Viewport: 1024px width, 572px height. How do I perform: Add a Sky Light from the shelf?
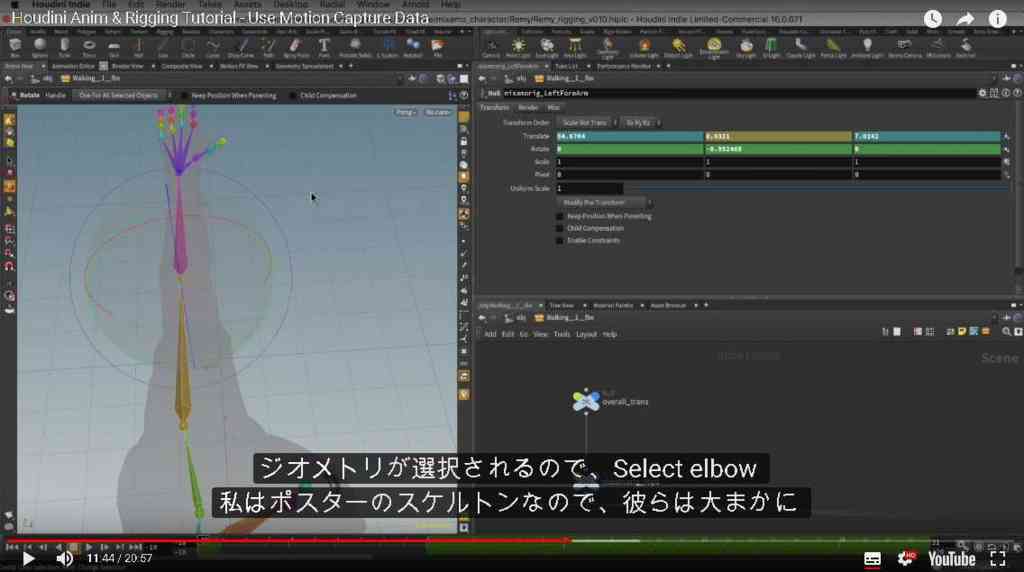(x=746, y=47)
